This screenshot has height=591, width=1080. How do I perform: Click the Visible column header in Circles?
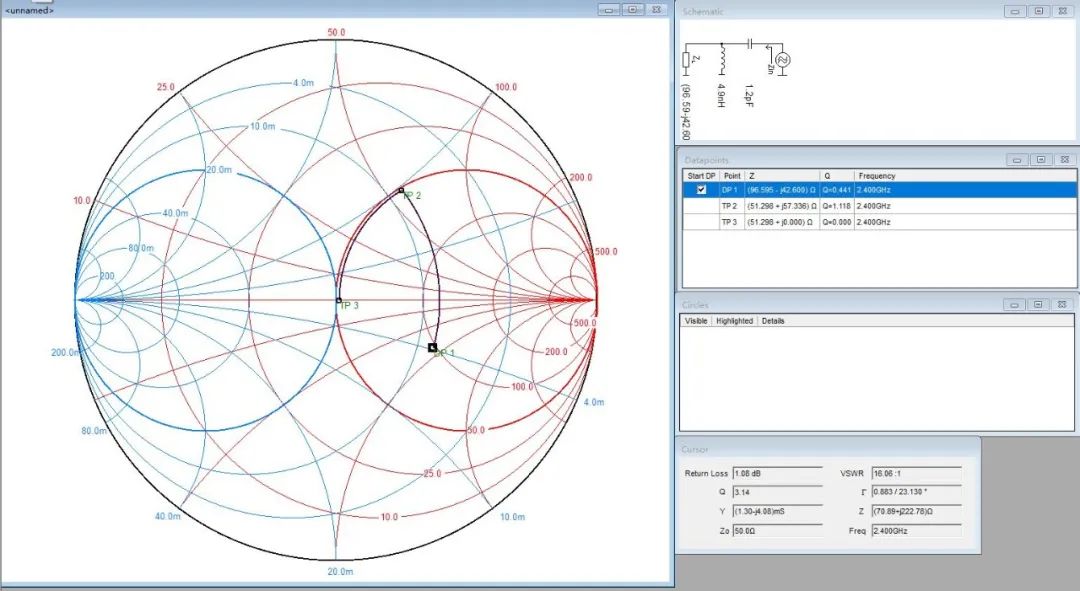pos(696,321)
